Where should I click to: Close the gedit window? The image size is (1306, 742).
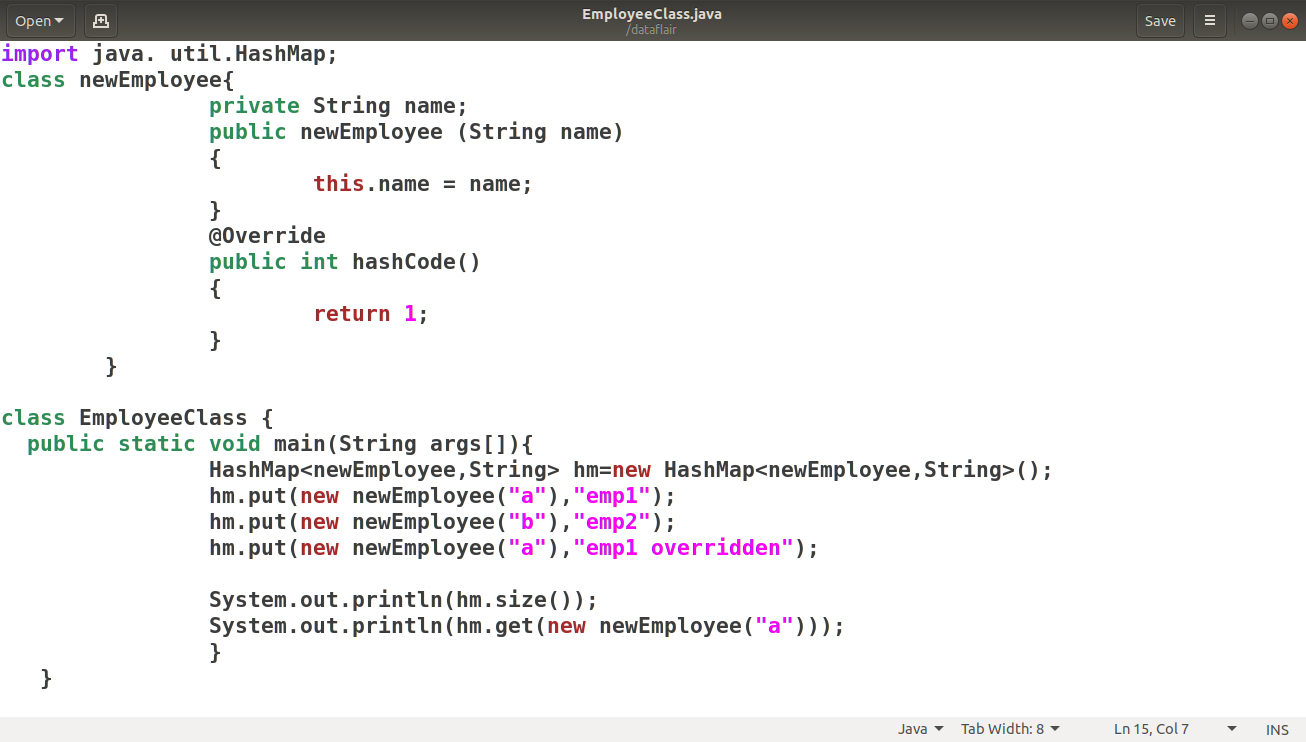click(x=1290, y=20)
